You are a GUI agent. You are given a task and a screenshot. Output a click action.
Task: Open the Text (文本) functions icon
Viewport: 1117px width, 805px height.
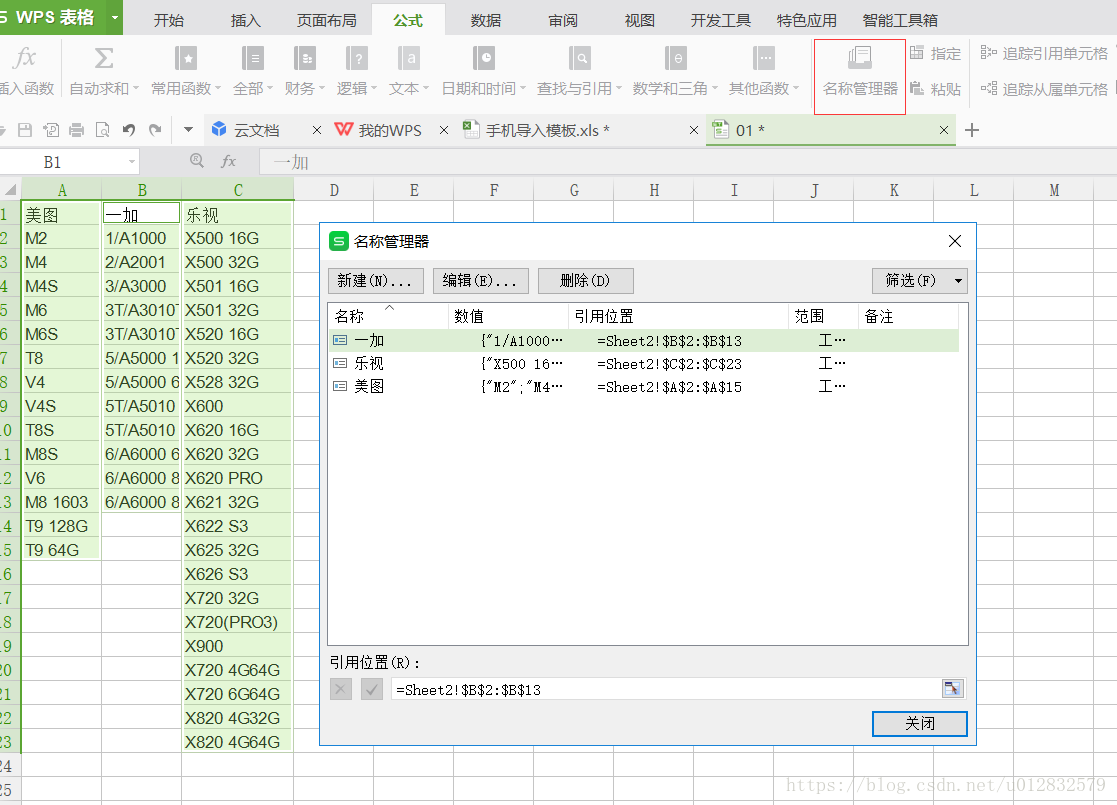click(409, 58)
